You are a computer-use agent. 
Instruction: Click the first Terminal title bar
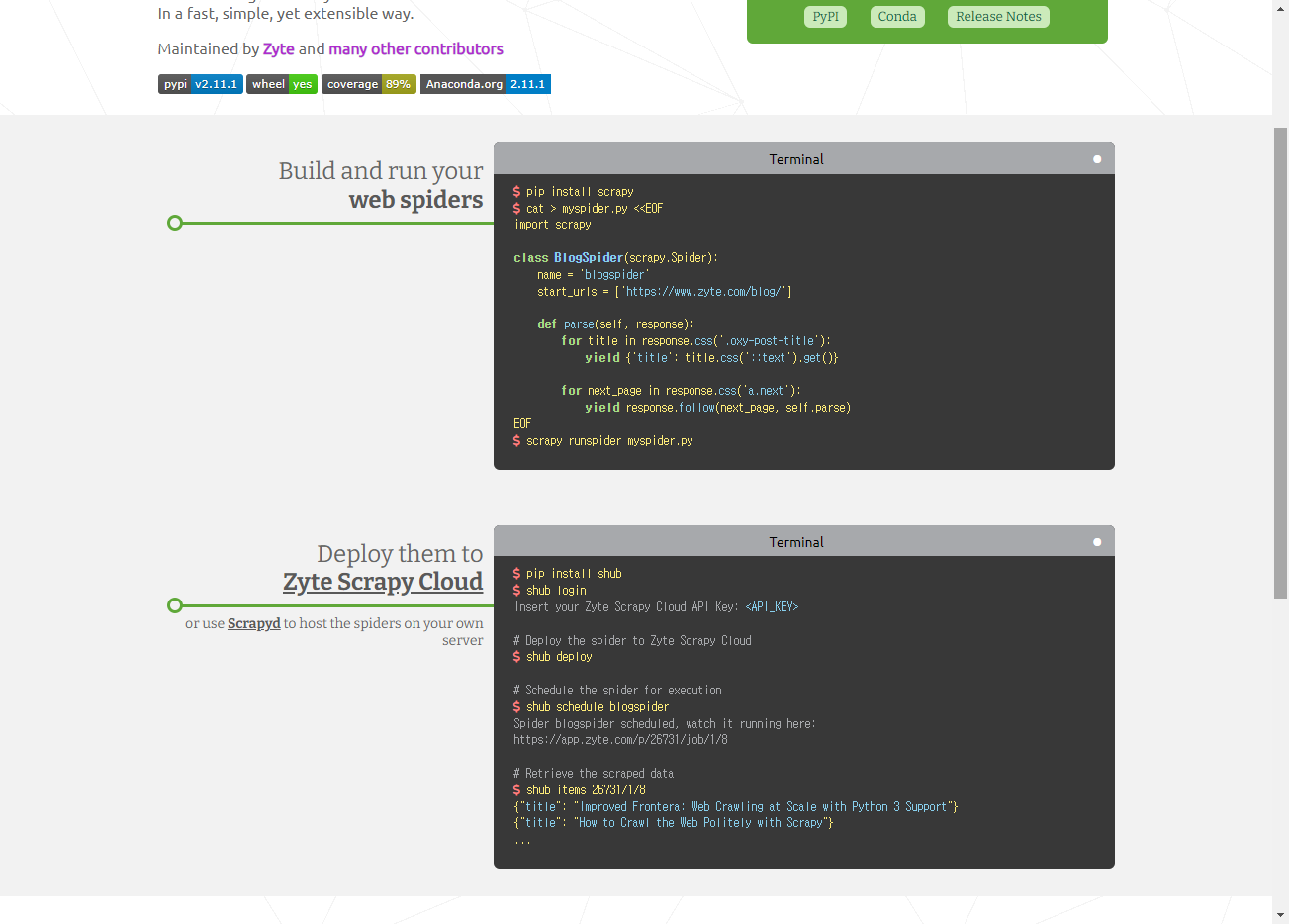tap(795, 159)
